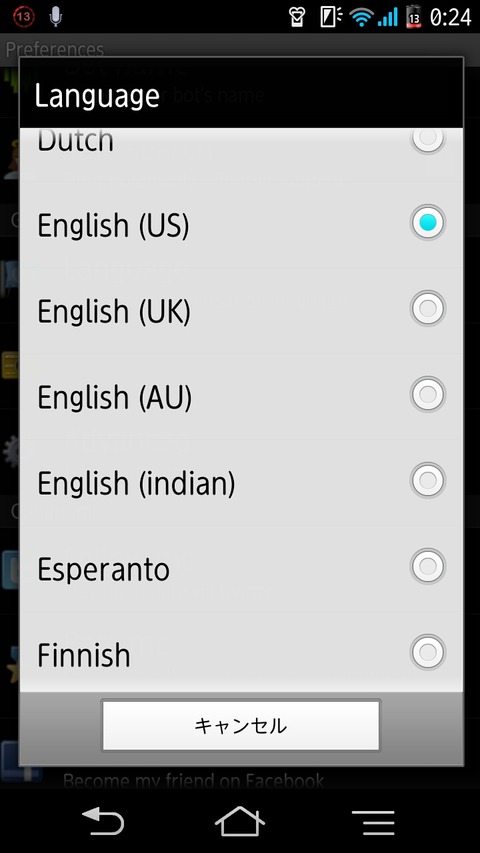Screen dimensions: 480x853
Task: Tap the signal strength bars icon
Action: 387,17
